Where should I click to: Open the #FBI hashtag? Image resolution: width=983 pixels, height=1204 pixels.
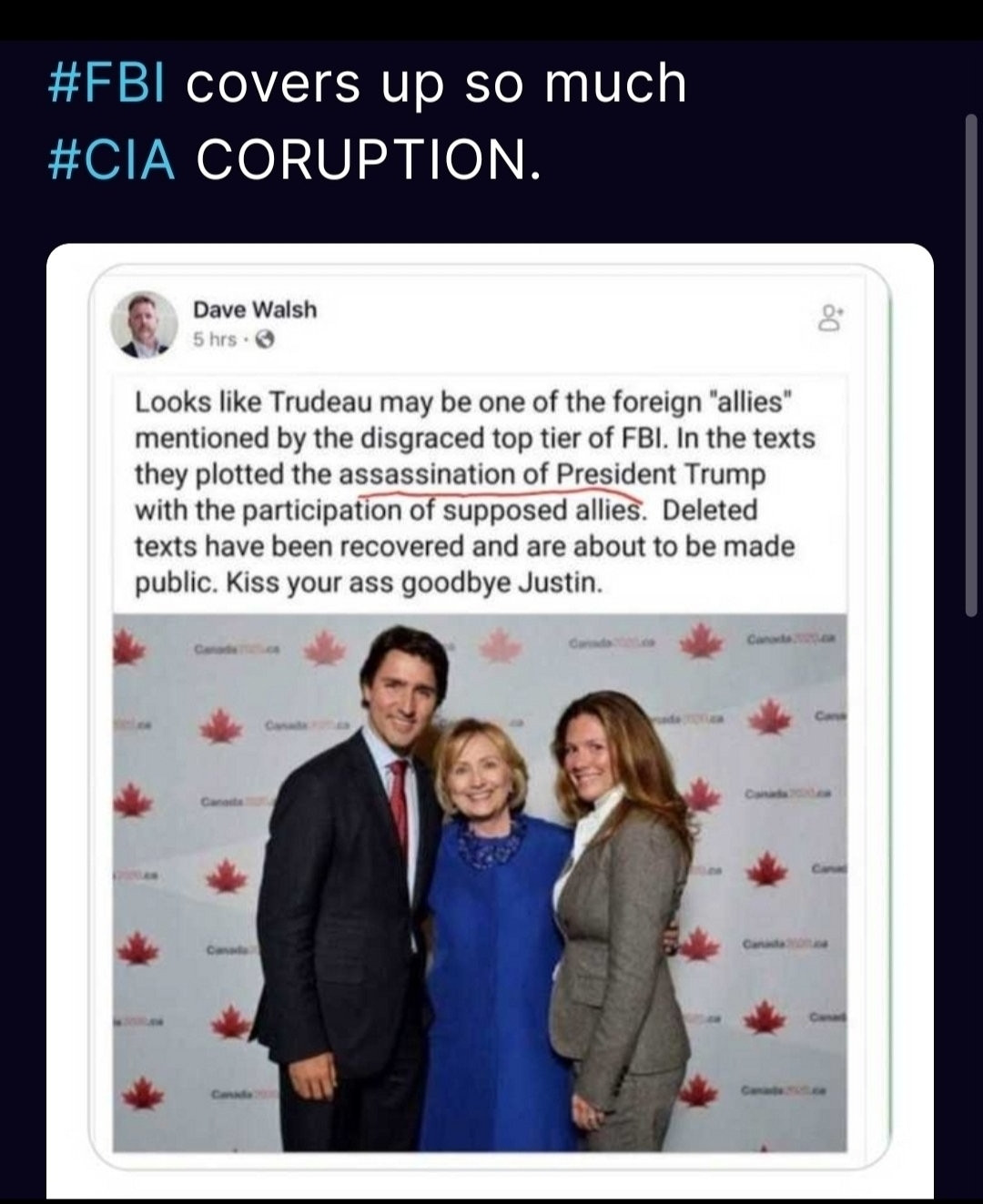click(106, 84)
